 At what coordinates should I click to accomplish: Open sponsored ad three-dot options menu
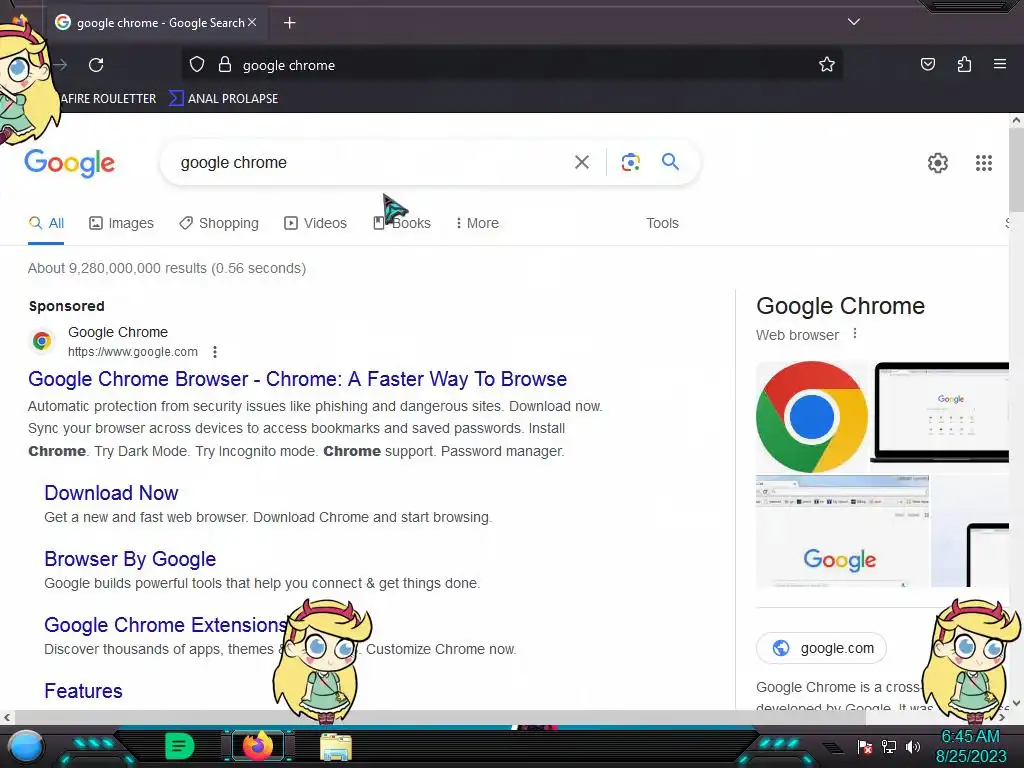[215, 352]
